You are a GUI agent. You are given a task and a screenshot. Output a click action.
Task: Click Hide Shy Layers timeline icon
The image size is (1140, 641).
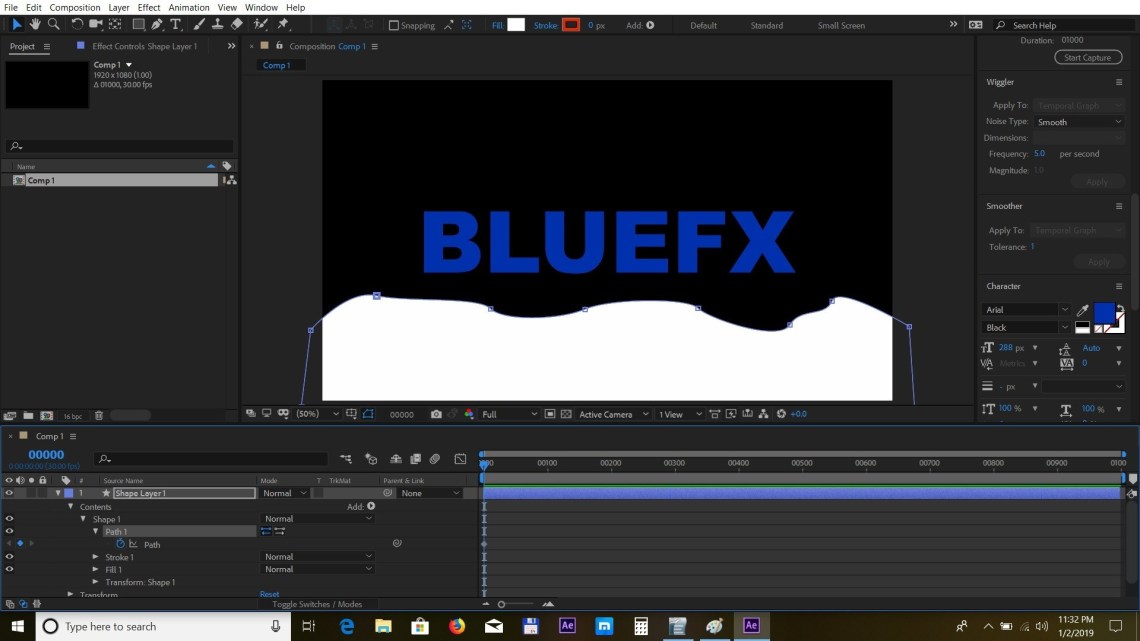396,459
